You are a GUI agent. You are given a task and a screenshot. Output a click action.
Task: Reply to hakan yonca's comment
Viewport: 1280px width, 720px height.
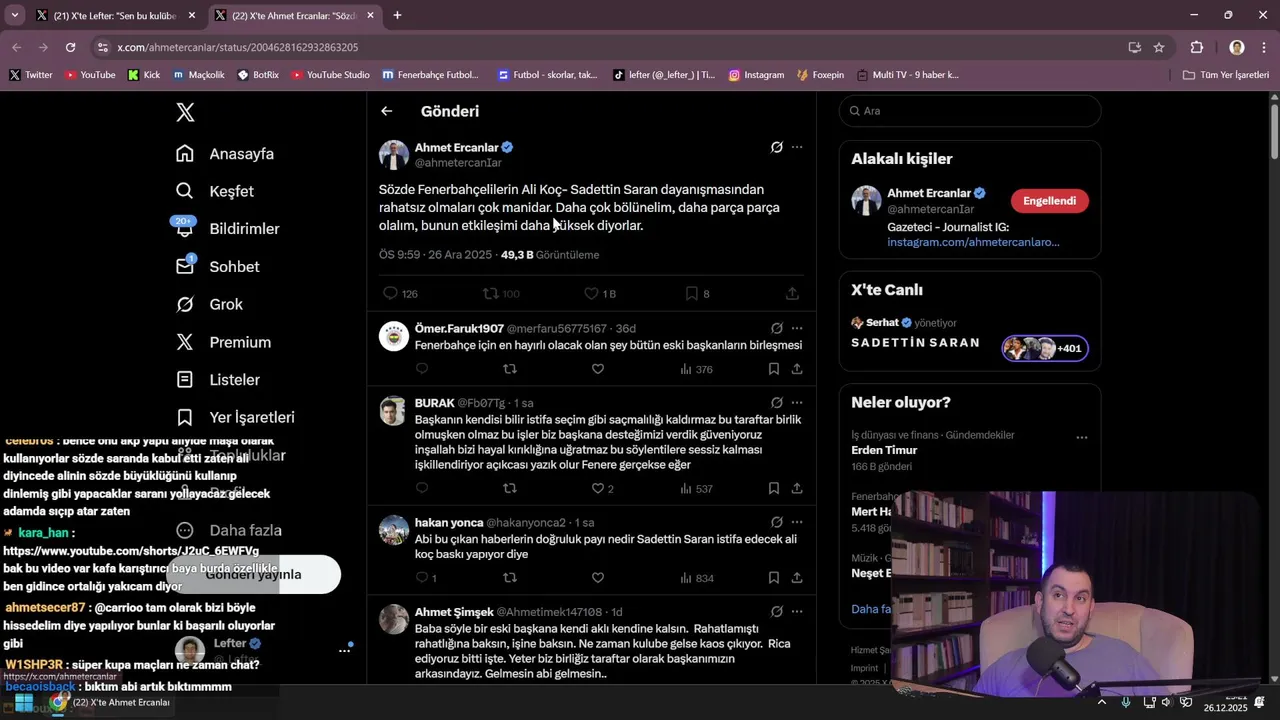422,577
